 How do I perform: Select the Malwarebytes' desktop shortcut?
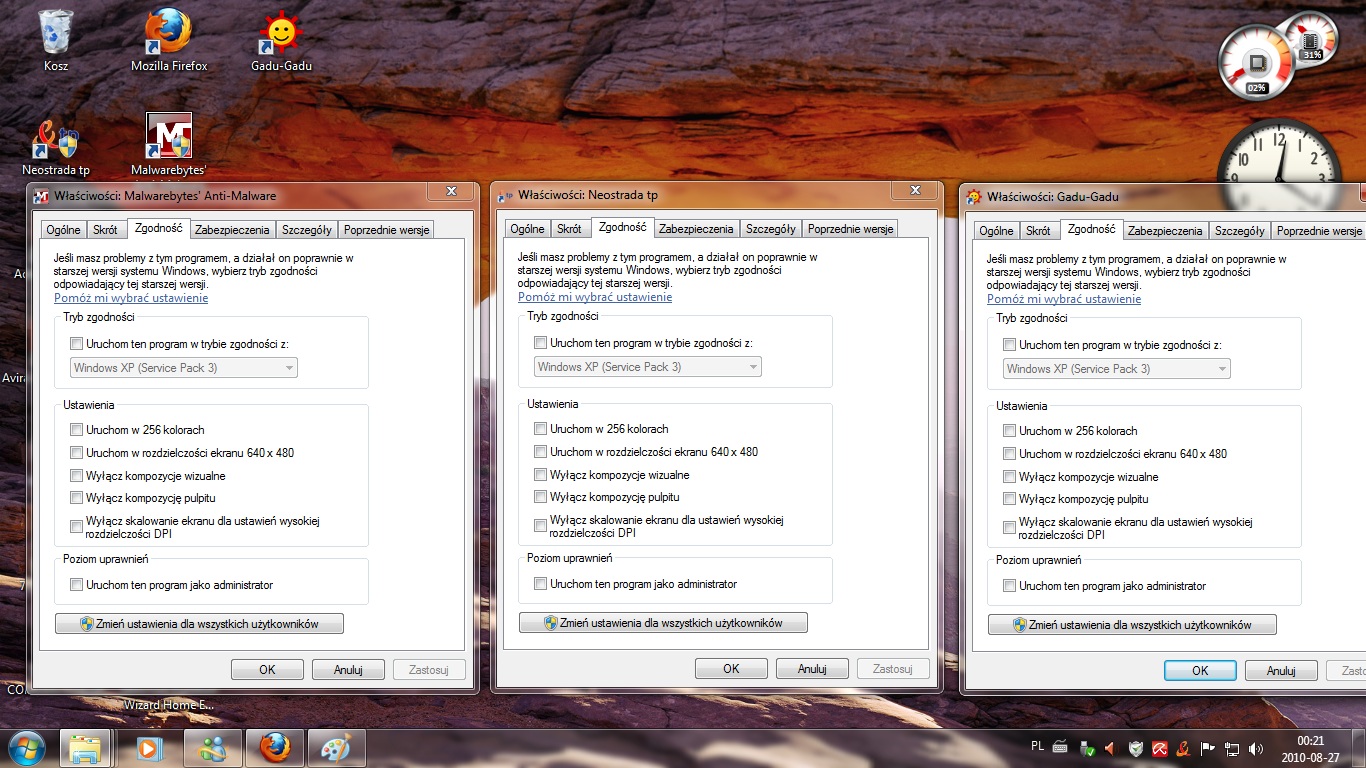click(x=168, y=145)
